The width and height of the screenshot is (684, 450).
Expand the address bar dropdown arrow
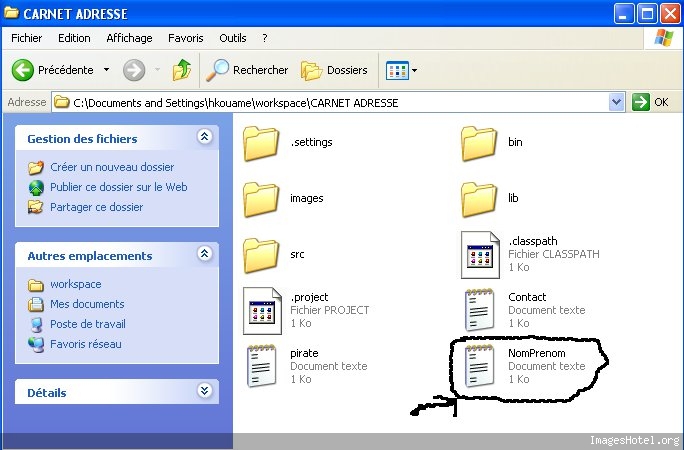pos(616,102)
